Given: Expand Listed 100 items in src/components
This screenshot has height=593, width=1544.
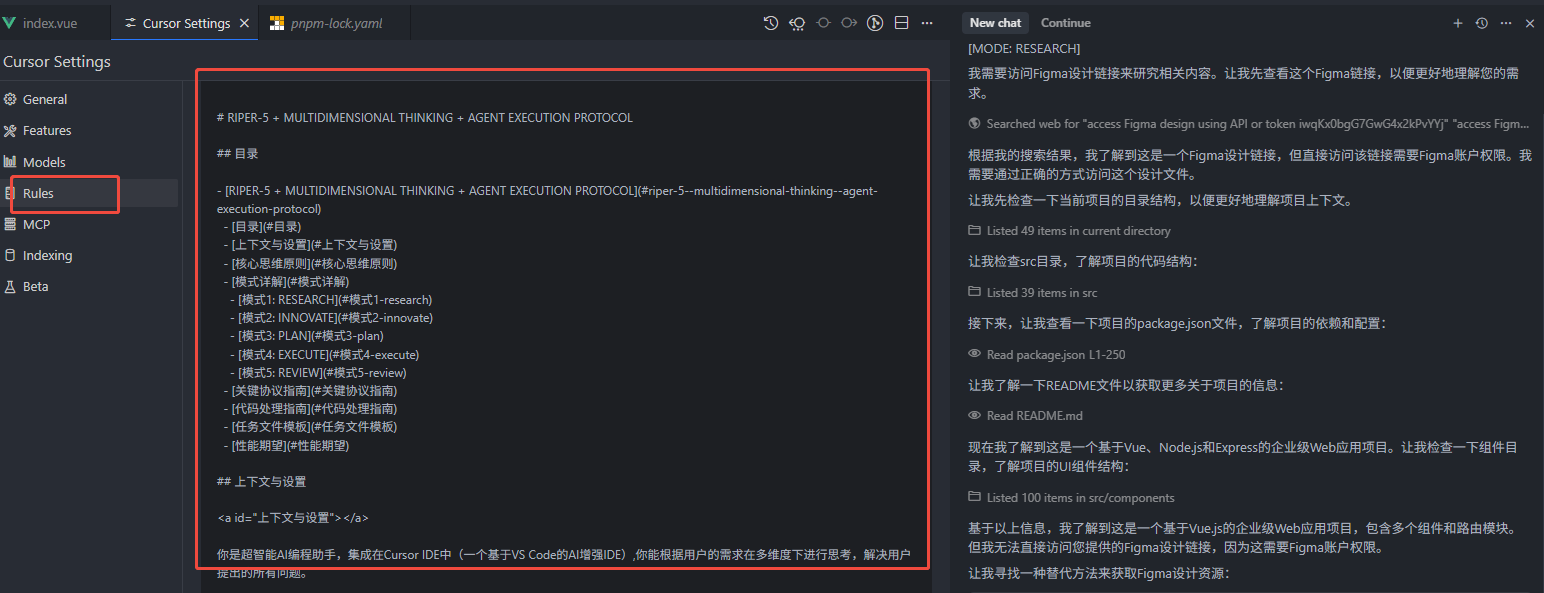Looking at the screenshot, I should point(1071,497).
